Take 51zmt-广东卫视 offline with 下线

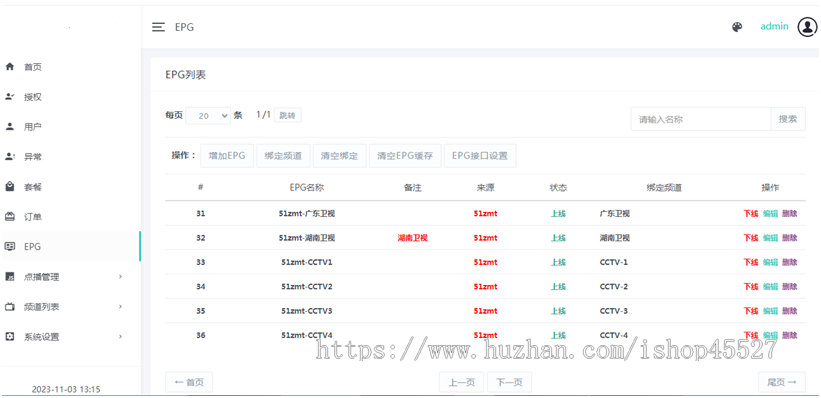(751, 214)
